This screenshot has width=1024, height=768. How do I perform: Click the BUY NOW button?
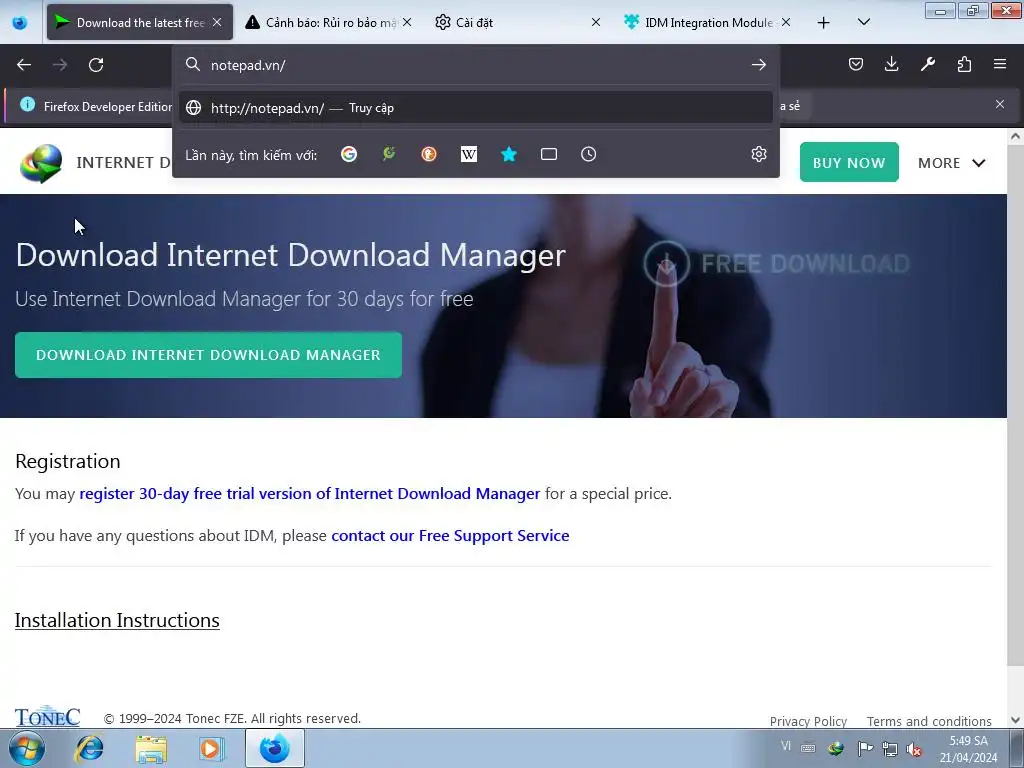849,162
